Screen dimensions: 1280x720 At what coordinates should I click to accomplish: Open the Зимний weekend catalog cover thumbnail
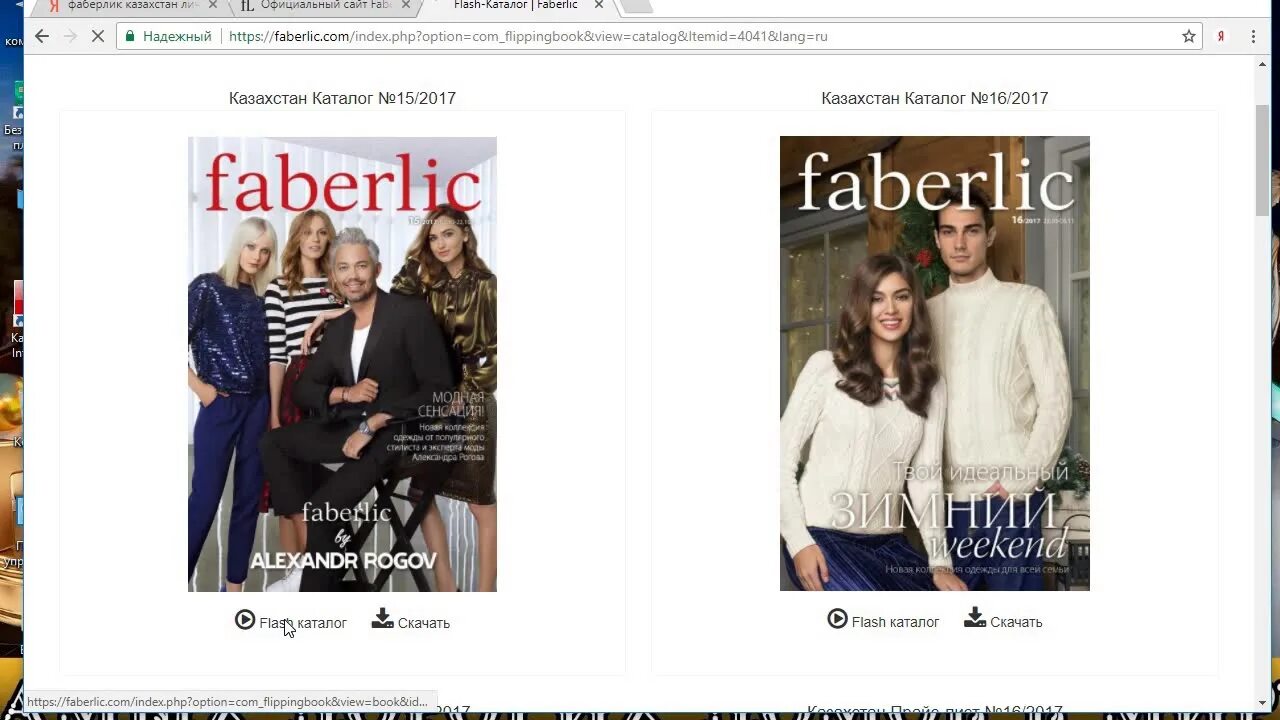click(x=935, y=363)
